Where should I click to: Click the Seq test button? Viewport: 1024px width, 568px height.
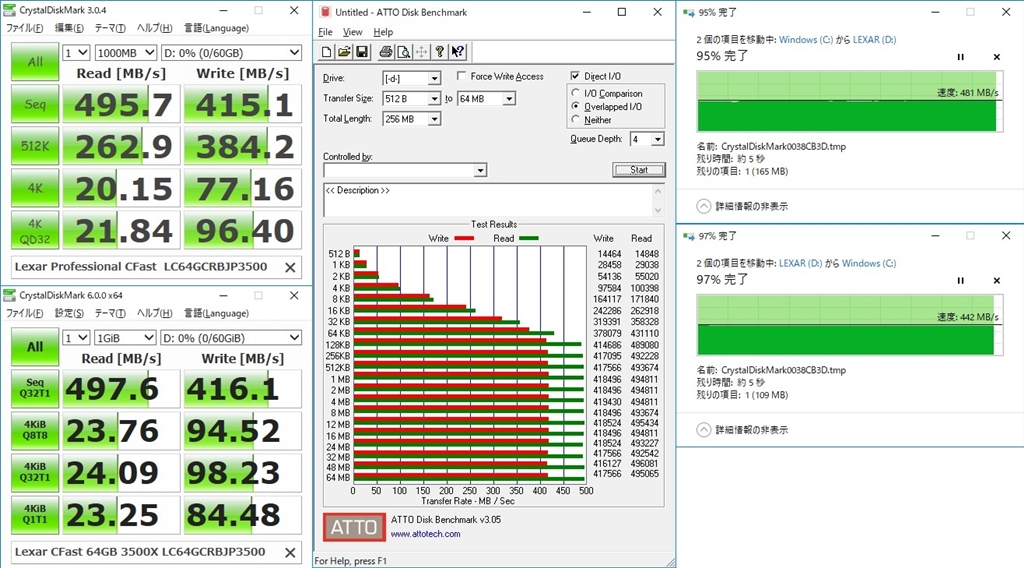coord(35,104)
